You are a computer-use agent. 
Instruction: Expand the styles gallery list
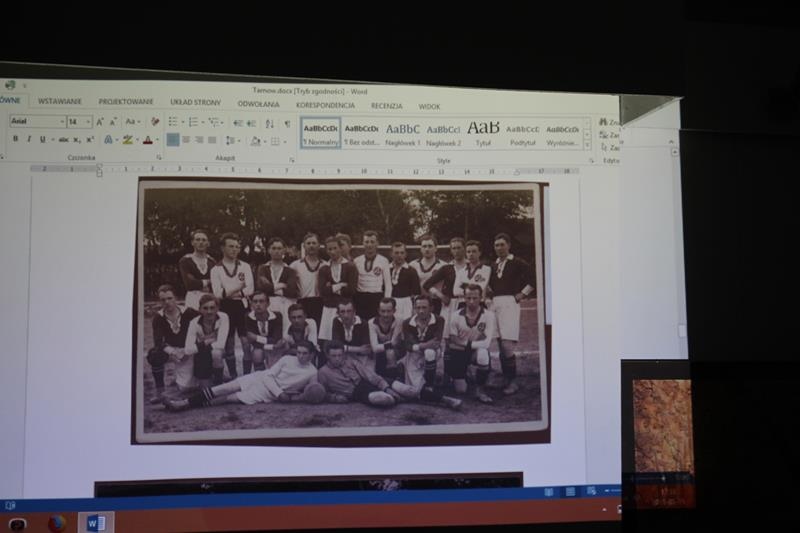click(587, 145)
